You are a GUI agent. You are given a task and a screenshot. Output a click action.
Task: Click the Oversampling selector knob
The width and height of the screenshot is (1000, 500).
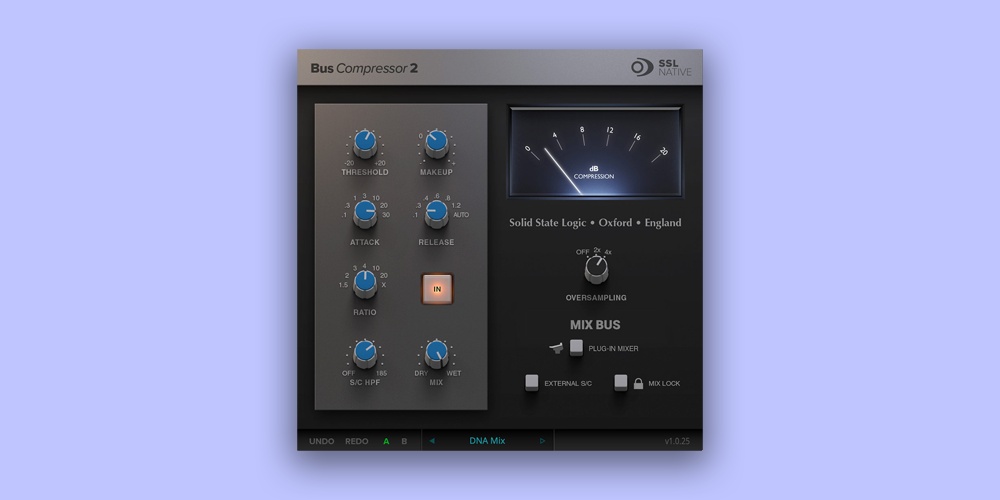[596, 269]
